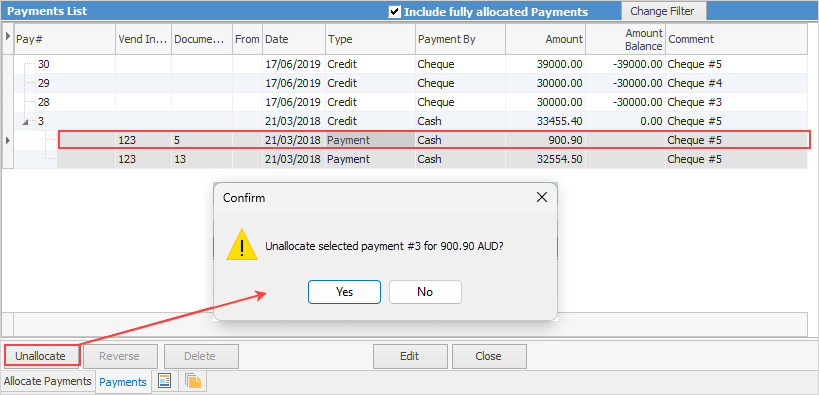The image size is (819, 395).
Task: Collapse the payment 3 tree node
Action: [x=26, y=122]
